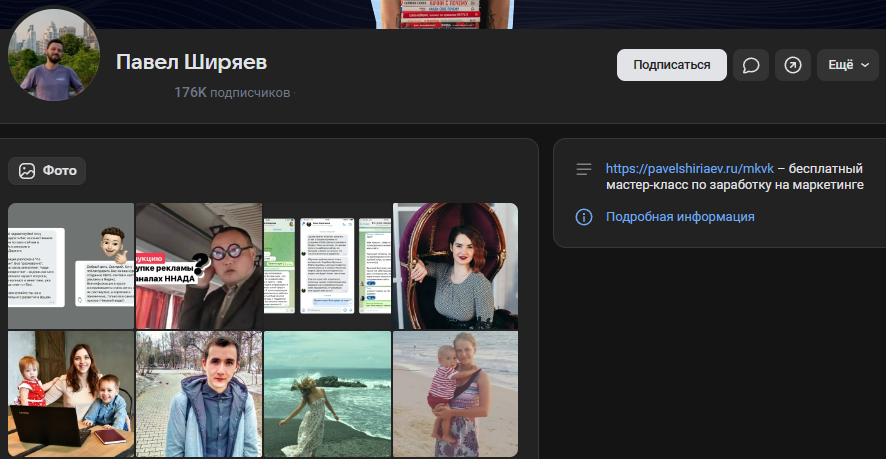Click the description lines icon

click(584, 169)
